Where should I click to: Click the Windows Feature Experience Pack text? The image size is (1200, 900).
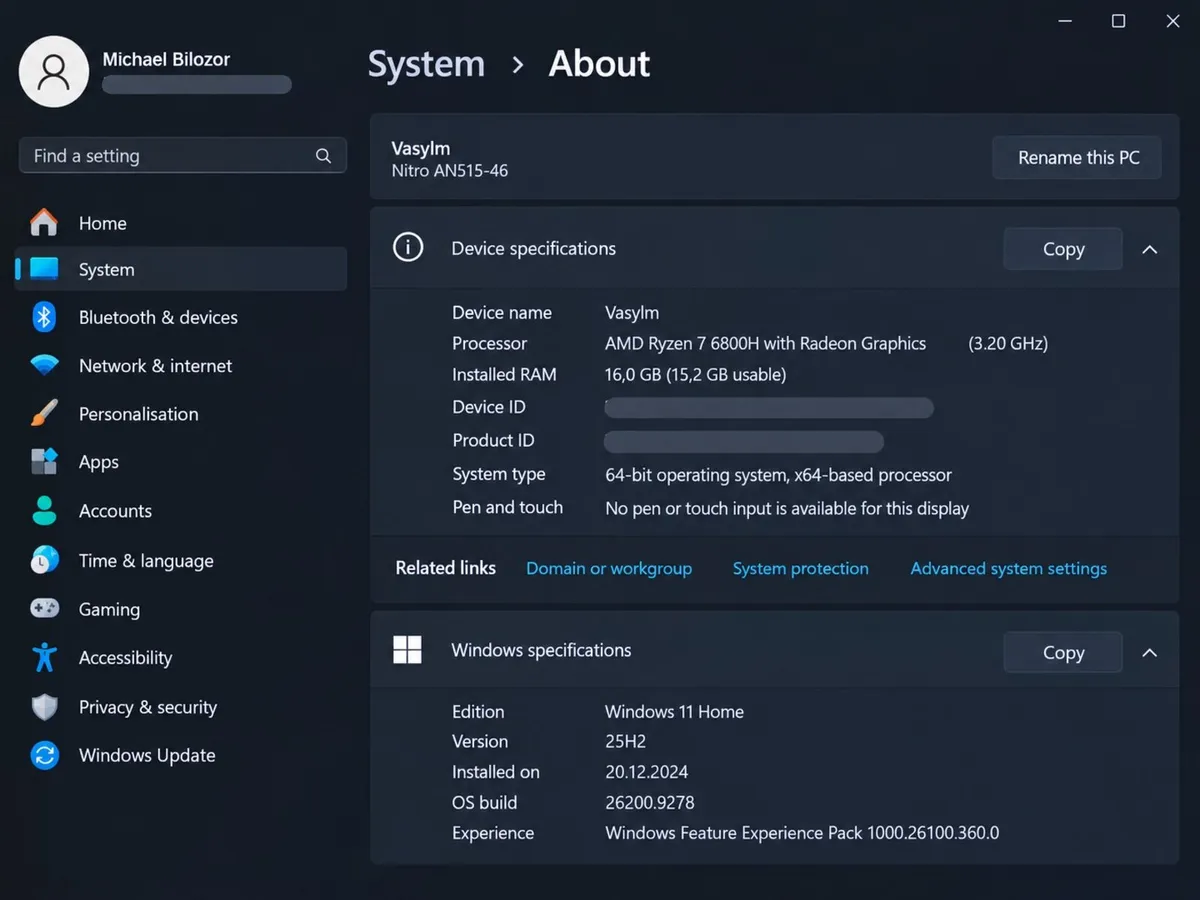click(802, 833)
